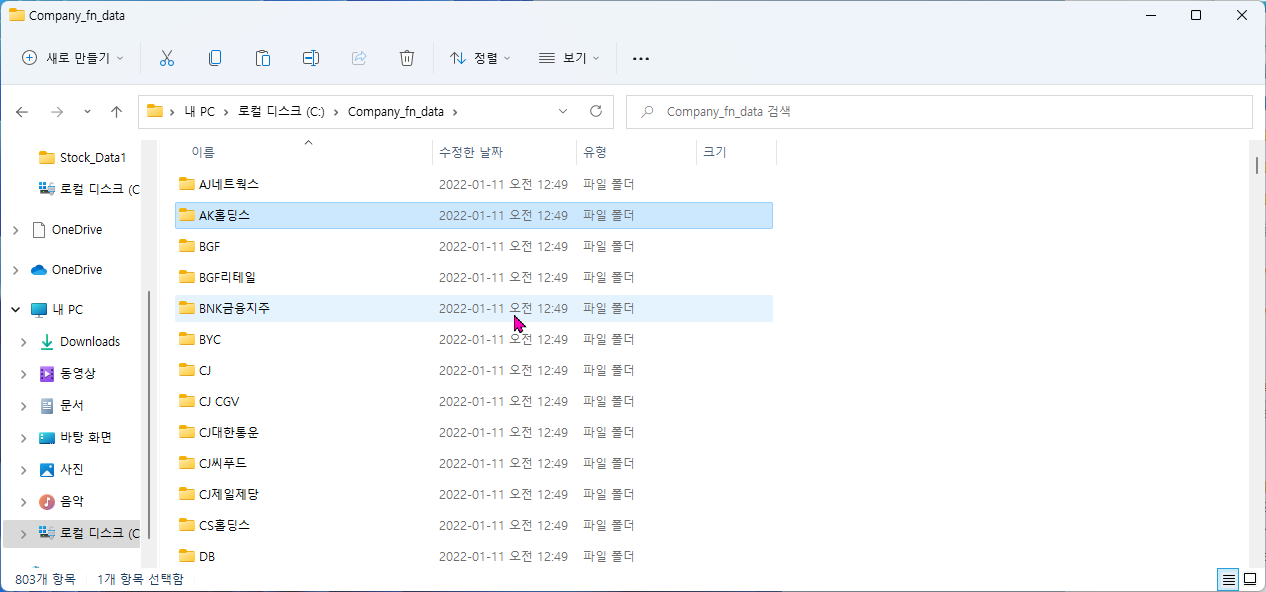The image size is (1266, 592).
Task: Select the BGF folder name
Action: [x=209, y=246]
